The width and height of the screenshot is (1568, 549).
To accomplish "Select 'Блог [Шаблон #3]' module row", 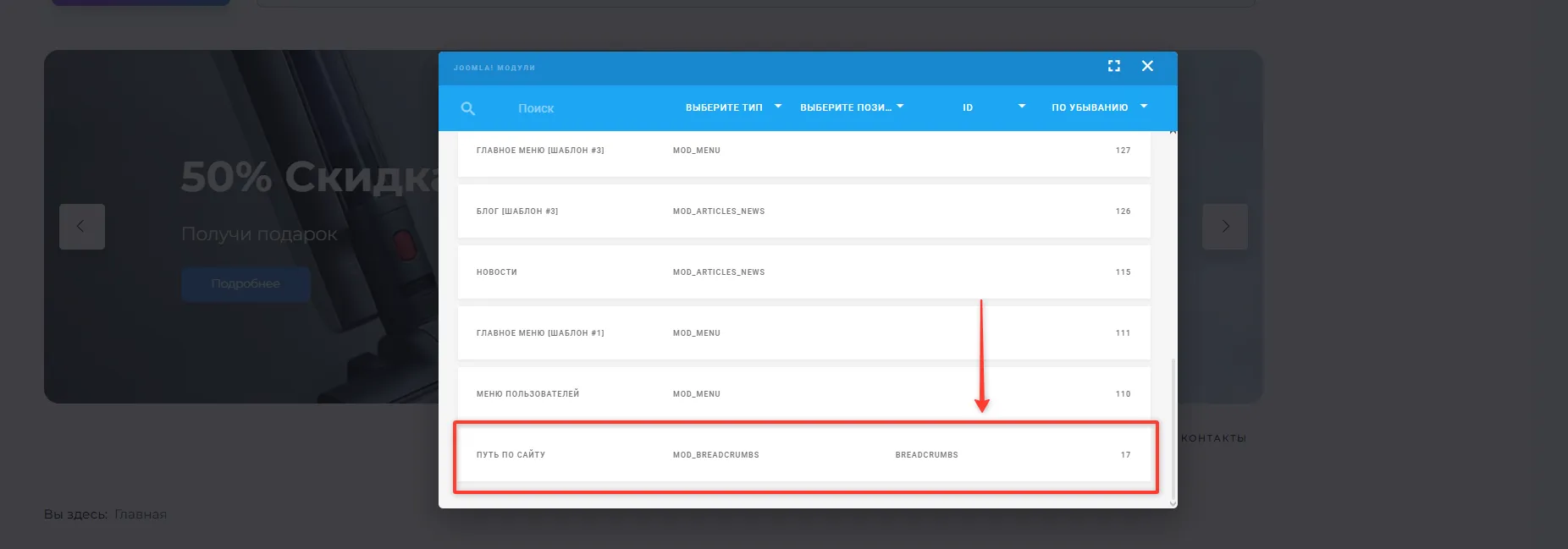I will click(803, 211).
